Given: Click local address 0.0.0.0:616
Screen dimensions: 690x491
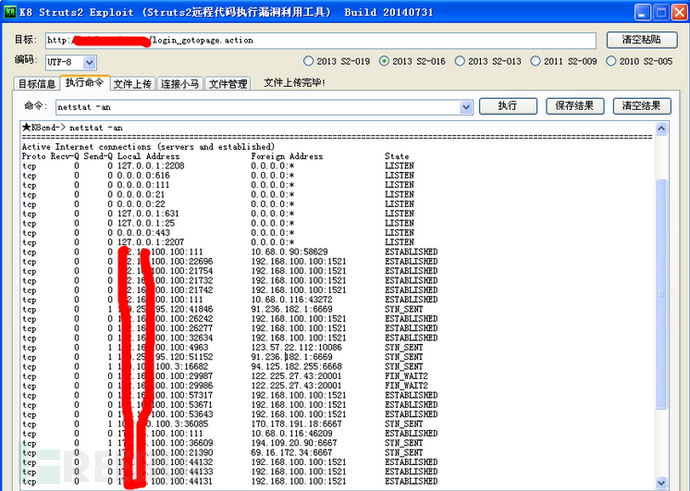Looking at the screenshot, I should 143,176.
